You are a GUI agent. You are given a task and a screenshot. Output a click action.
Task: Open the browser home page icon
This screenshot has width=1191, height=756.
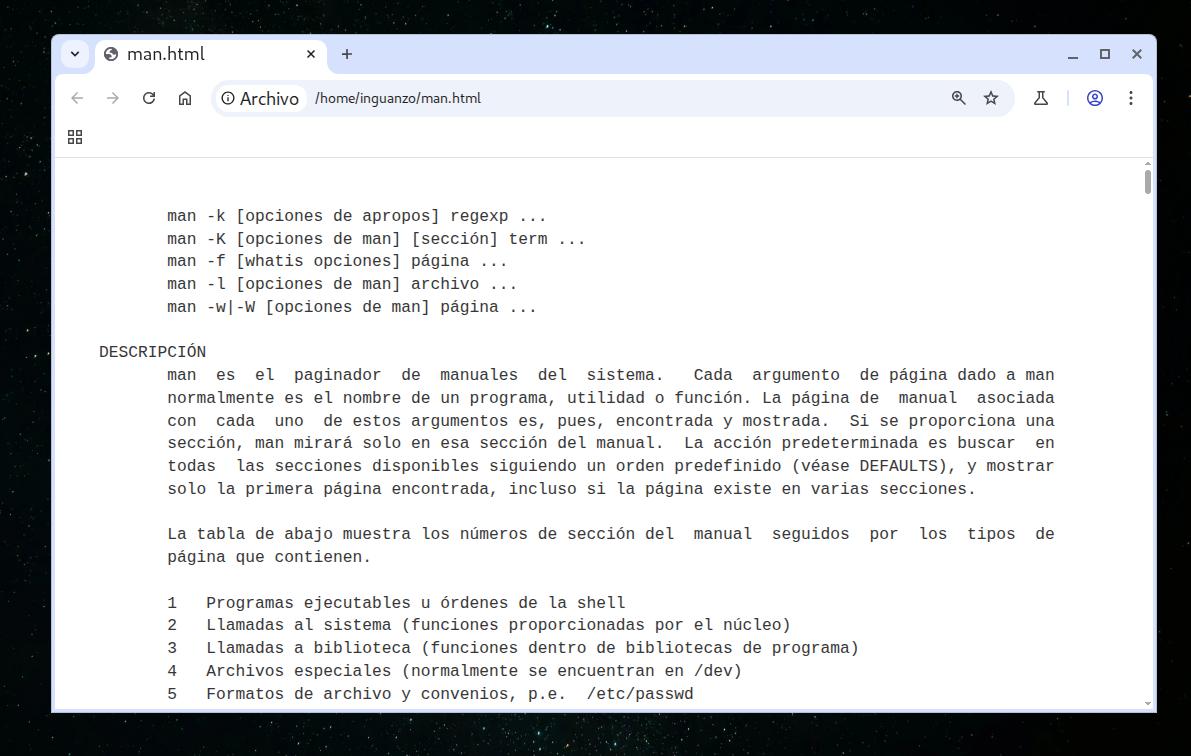click(x=184, y=98)
